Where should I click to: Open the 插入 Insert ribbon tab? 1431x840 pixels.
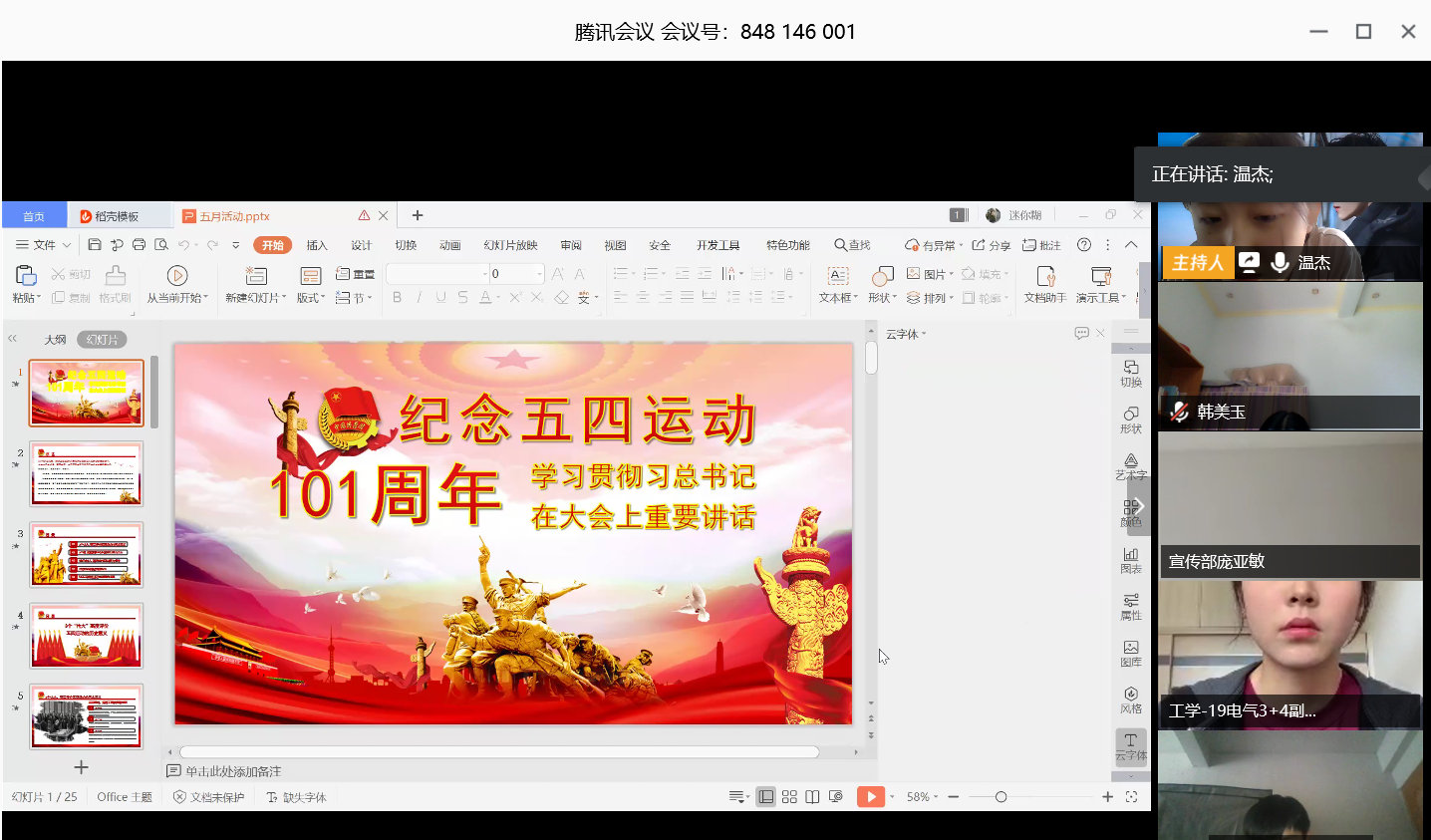pyautogui.click(x=317, y=245)
